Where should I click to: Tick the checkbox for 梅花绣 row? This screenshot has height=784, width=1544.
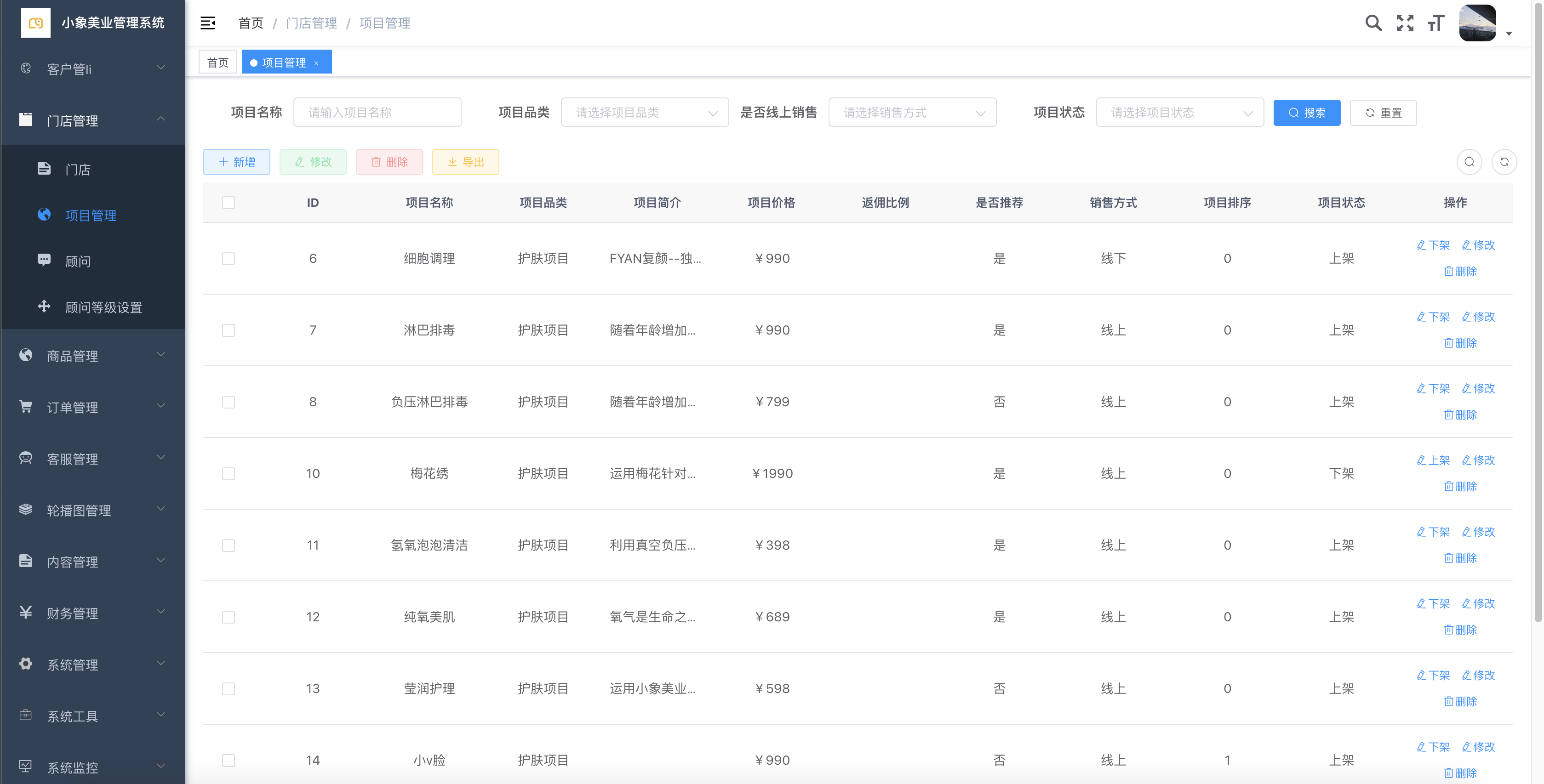229,473
